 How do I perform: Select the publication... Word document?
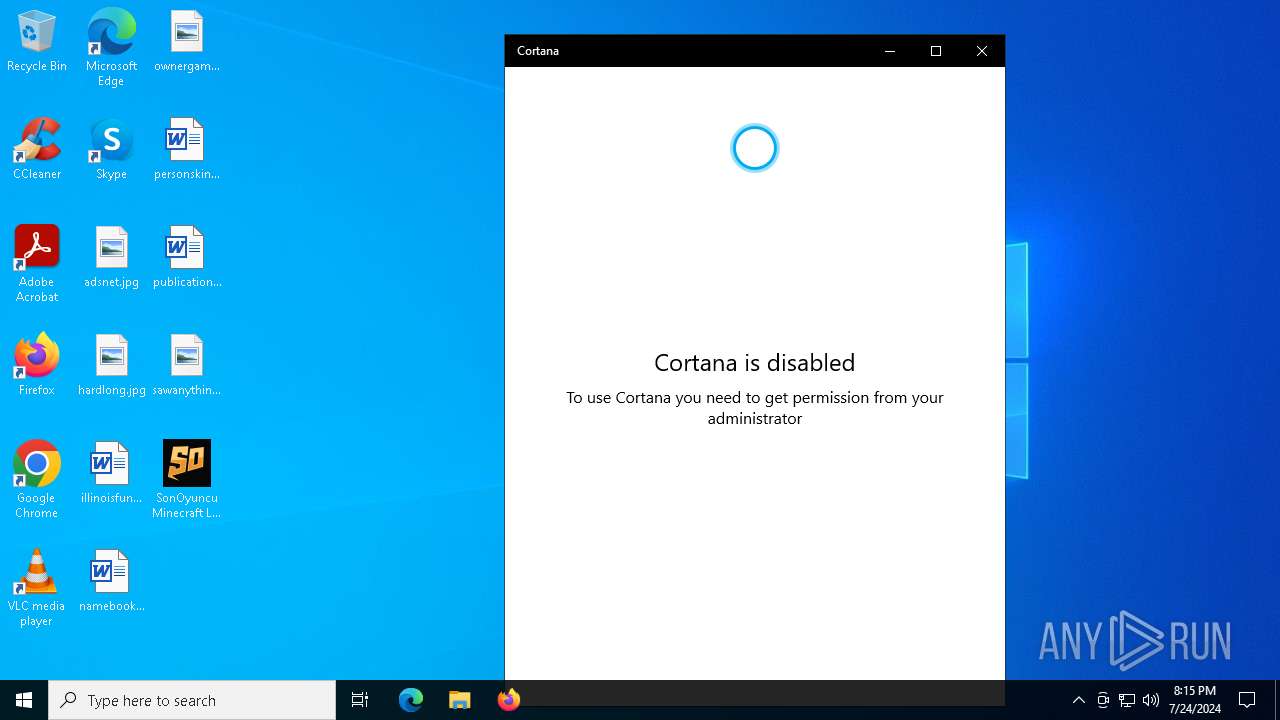click(186, 258)
